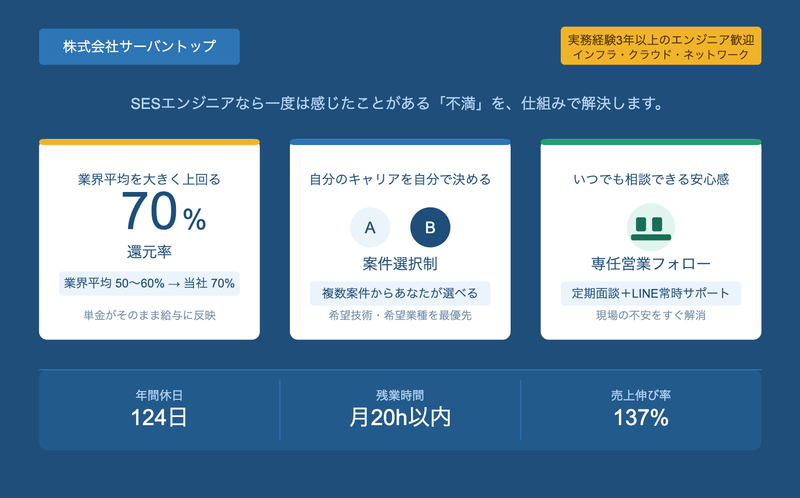Image resolution: width=800 pixels, height=498 pixels.
Task: Click the 単金がそのまま給与に反映 caption
Action: 149,316
